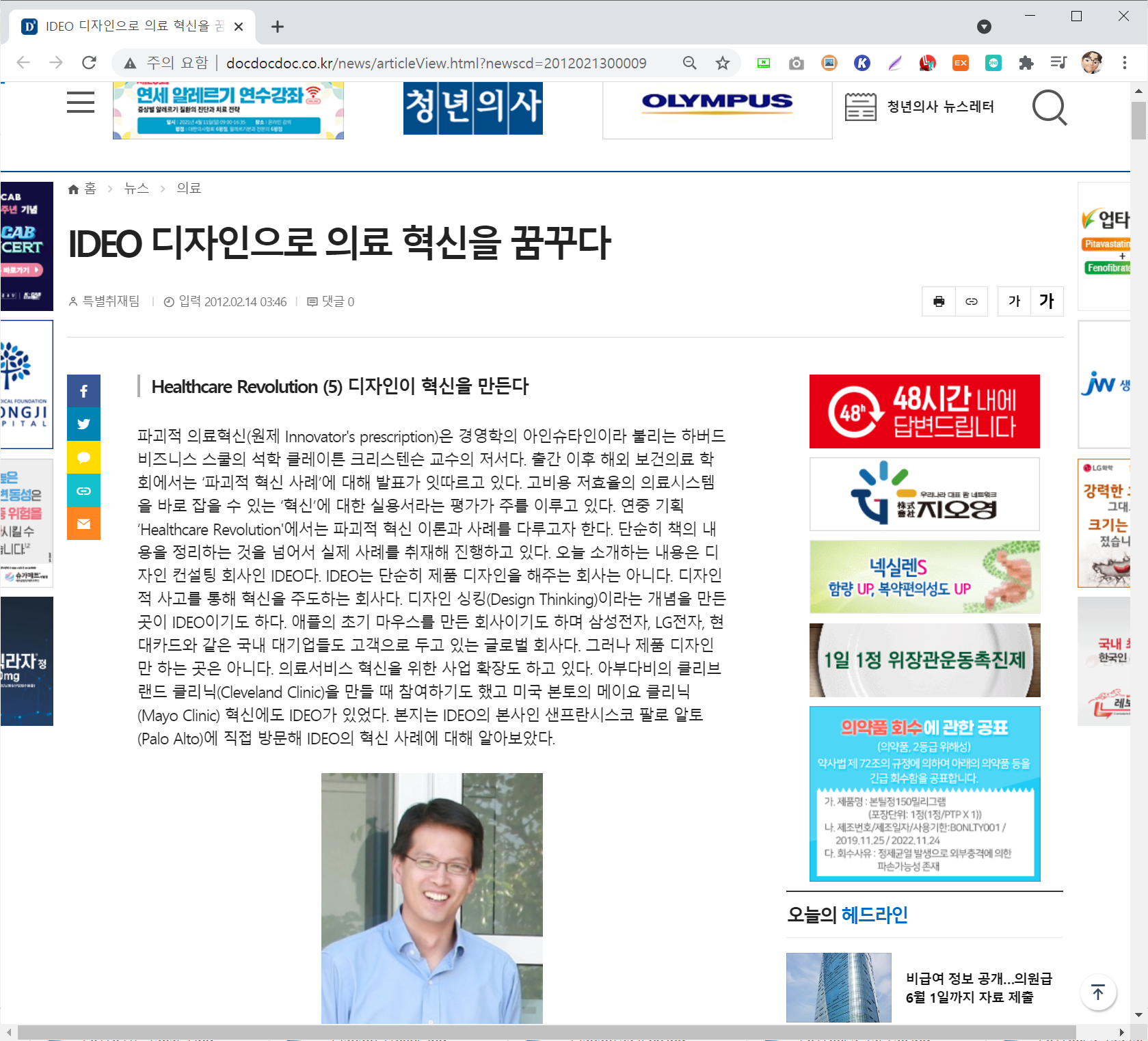The image size is (1148, 1041).
Task: Share article via KakaoTalk yellow icon
Action: pyautogui.click(x=83, y=457)
